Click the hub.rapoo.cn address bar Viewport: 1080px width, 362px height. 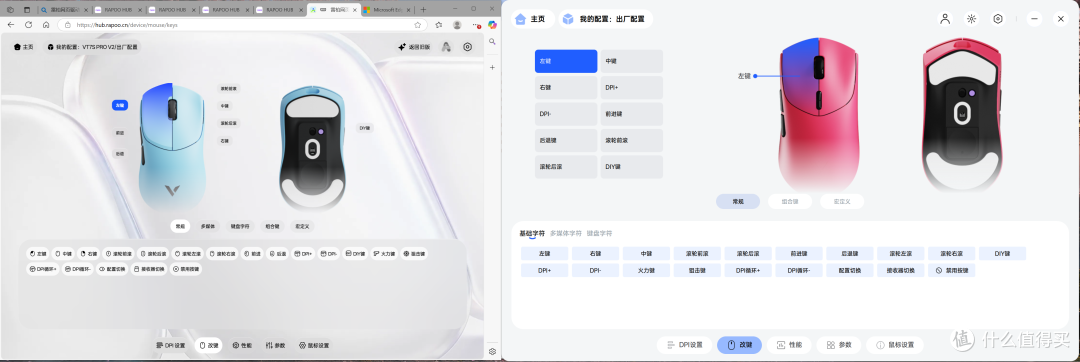tap(241, 24)
